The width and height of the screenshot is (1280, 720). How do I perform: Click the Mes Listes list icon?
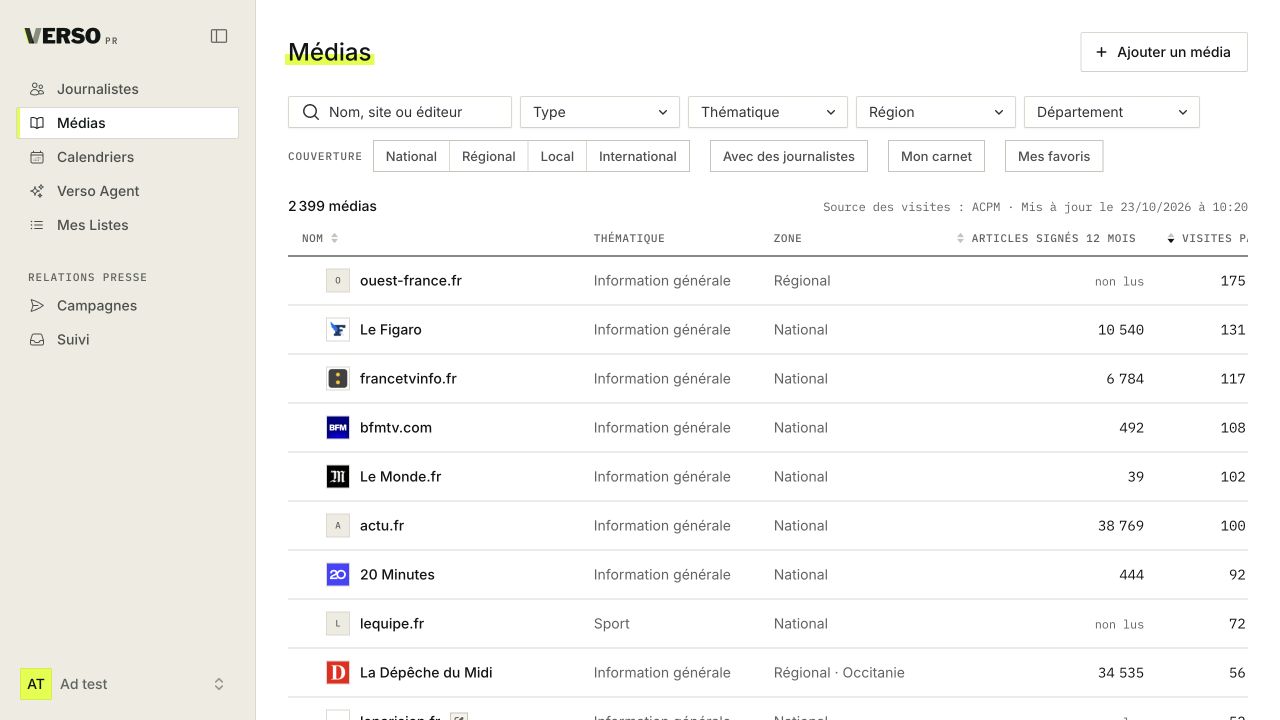(x=37, y=225)
